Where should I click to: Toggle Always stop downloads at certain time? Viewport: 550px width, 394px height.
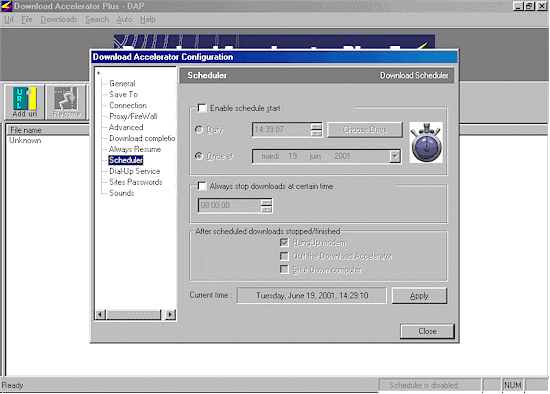(202, 186)
